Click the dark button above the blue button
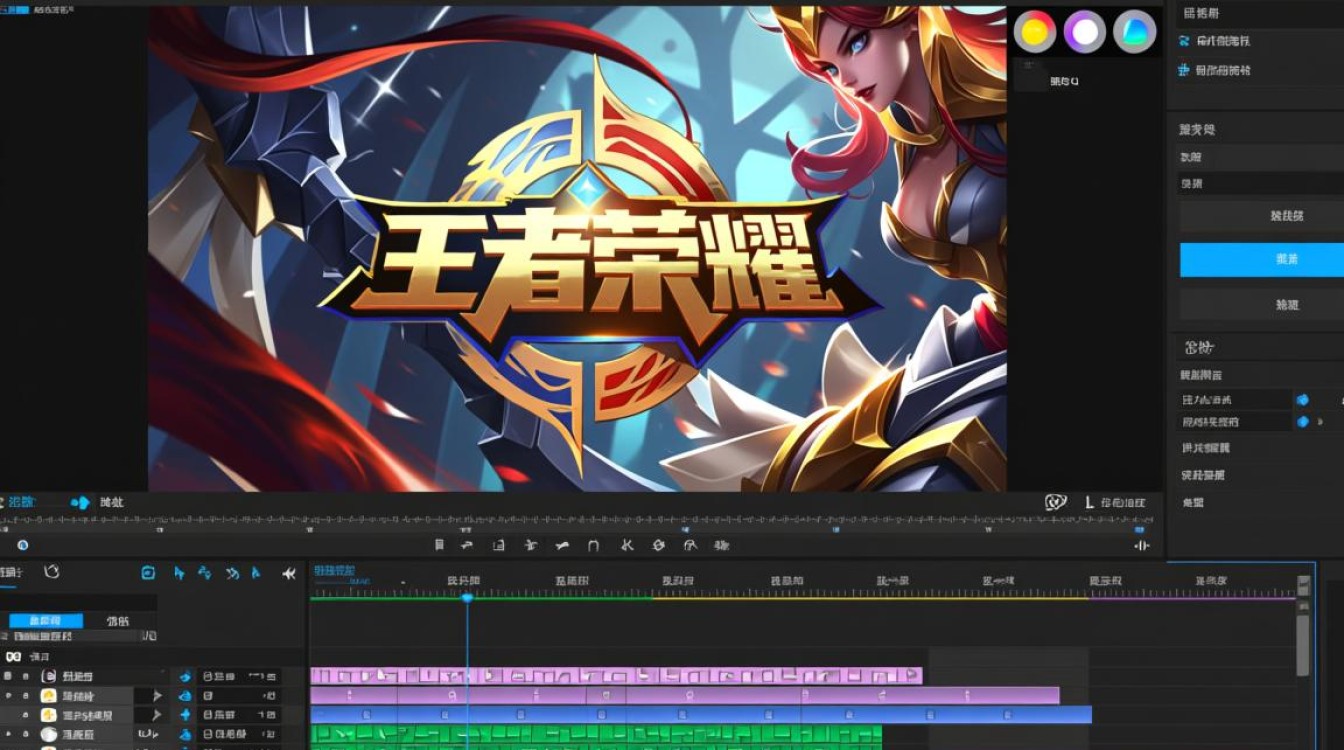1344x750 pixels. pos(1262,216)
